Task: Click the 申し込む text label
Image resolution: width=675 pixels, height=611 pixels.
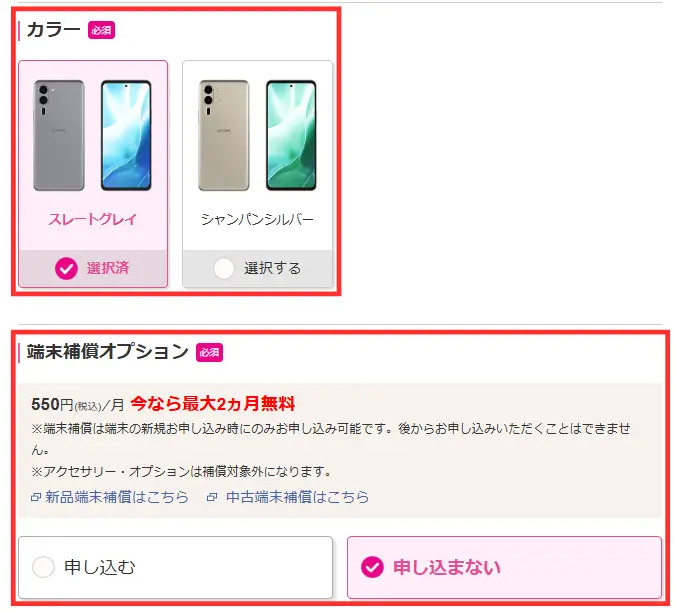Action: (x=100, y=567)
